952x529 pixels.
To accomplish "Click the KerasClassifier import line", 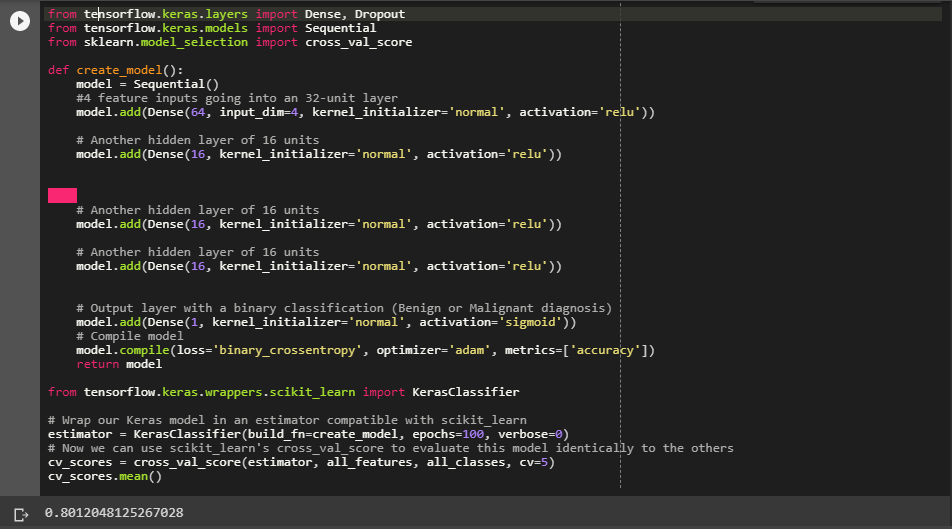I will (284, 392).
